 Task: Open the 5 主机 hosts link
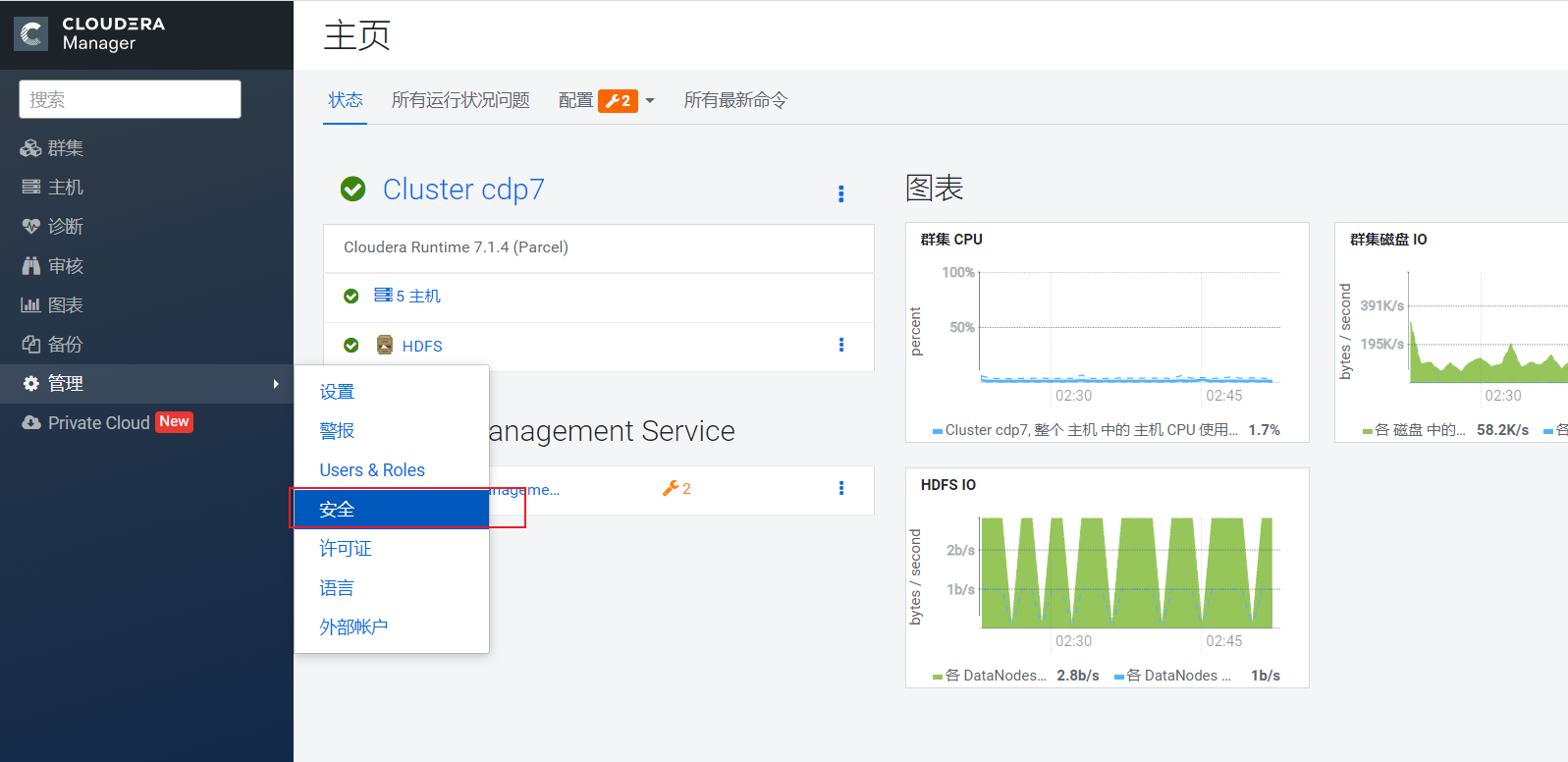point(418,297)
